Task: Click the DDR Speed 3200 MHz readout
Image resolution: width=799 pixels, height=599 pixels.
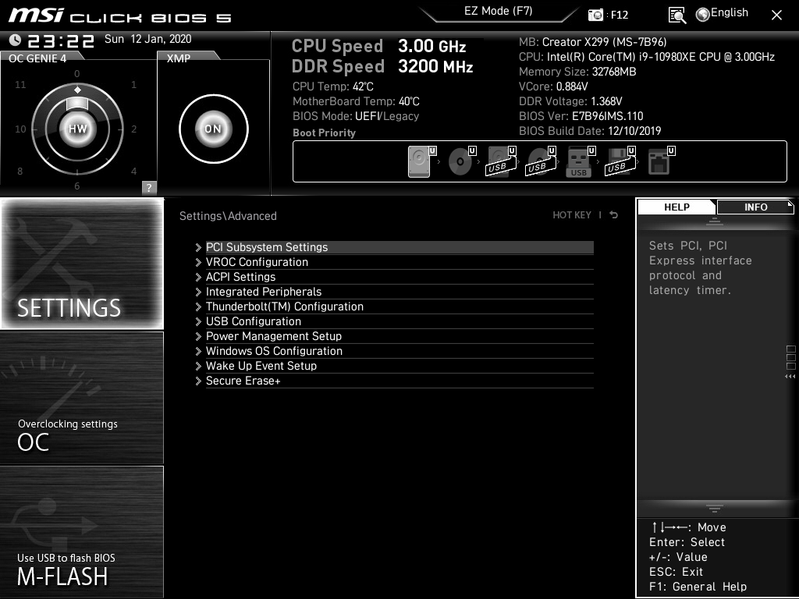Action: point(382,66)
